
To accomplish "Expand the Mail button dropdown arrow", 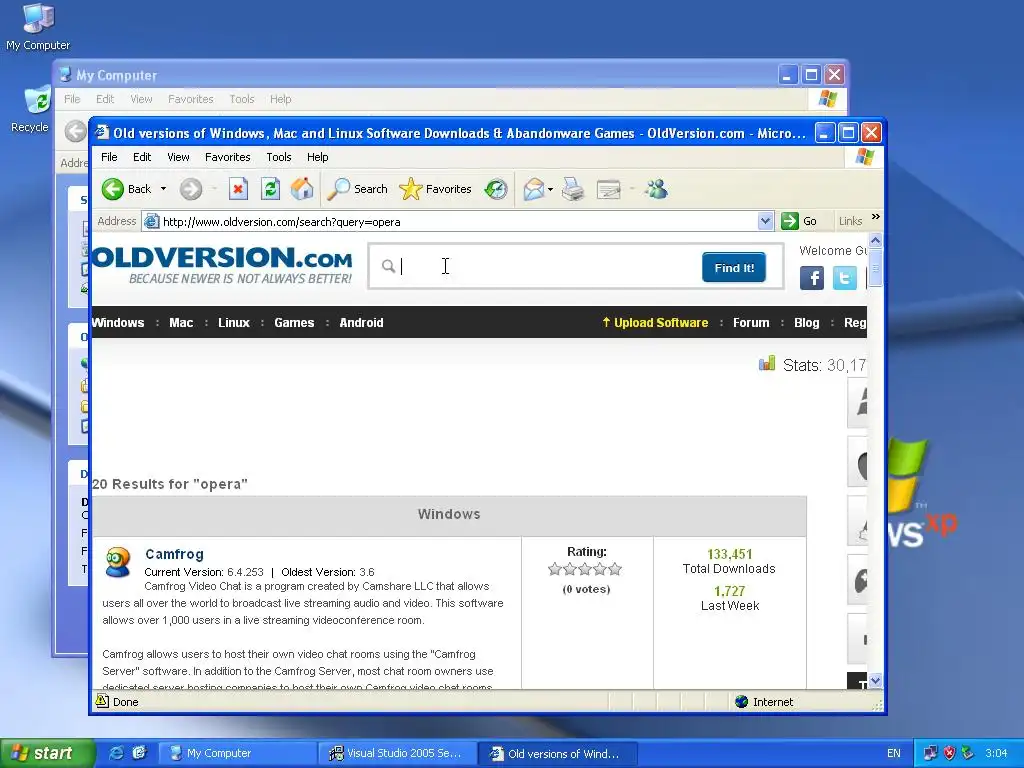I will 551,189.
